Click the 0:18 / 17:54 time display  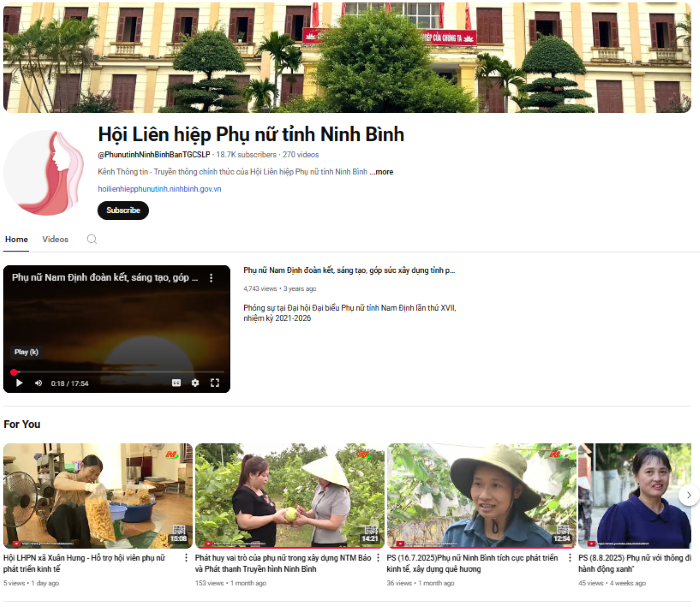pos(70,383)
